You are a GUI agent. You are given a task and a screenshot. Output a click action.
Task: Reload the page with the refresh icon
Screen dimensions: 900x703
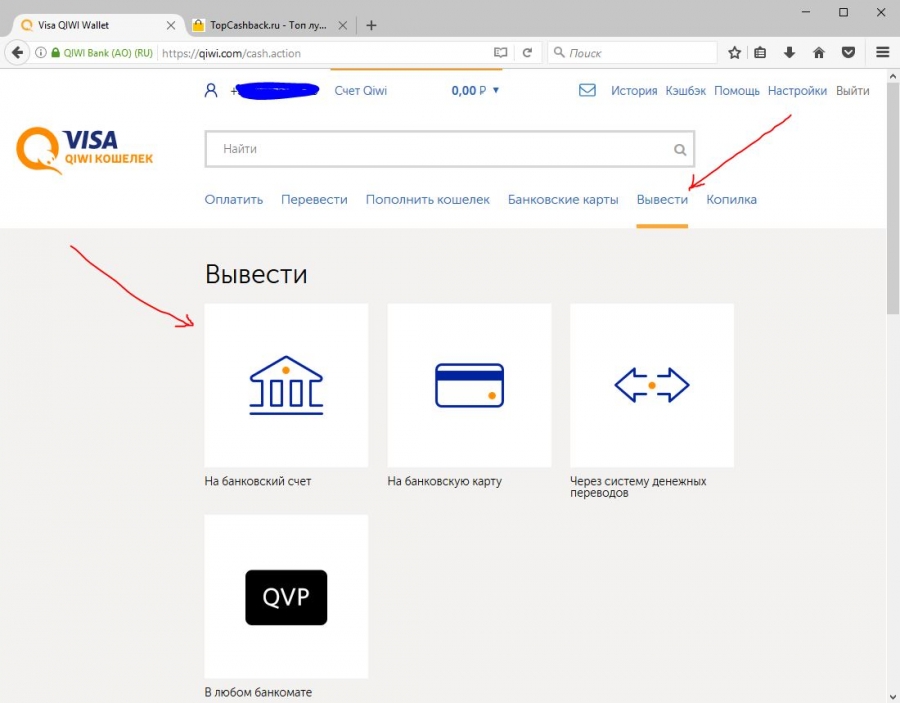(x=527, y=53)
